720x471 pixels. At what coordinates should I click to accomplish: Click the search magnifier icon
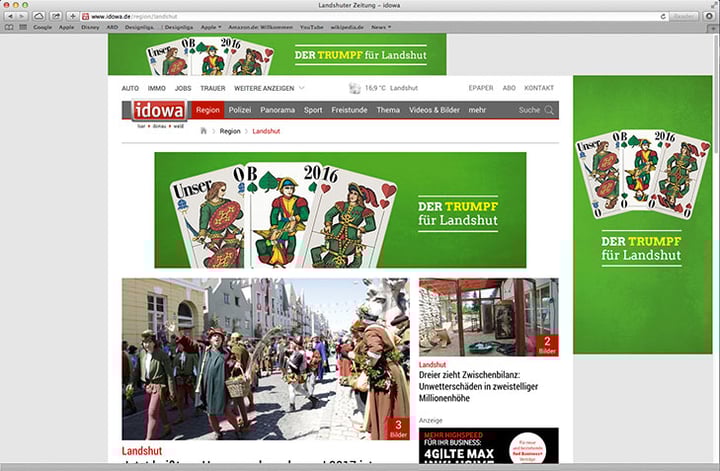(549, 110)
